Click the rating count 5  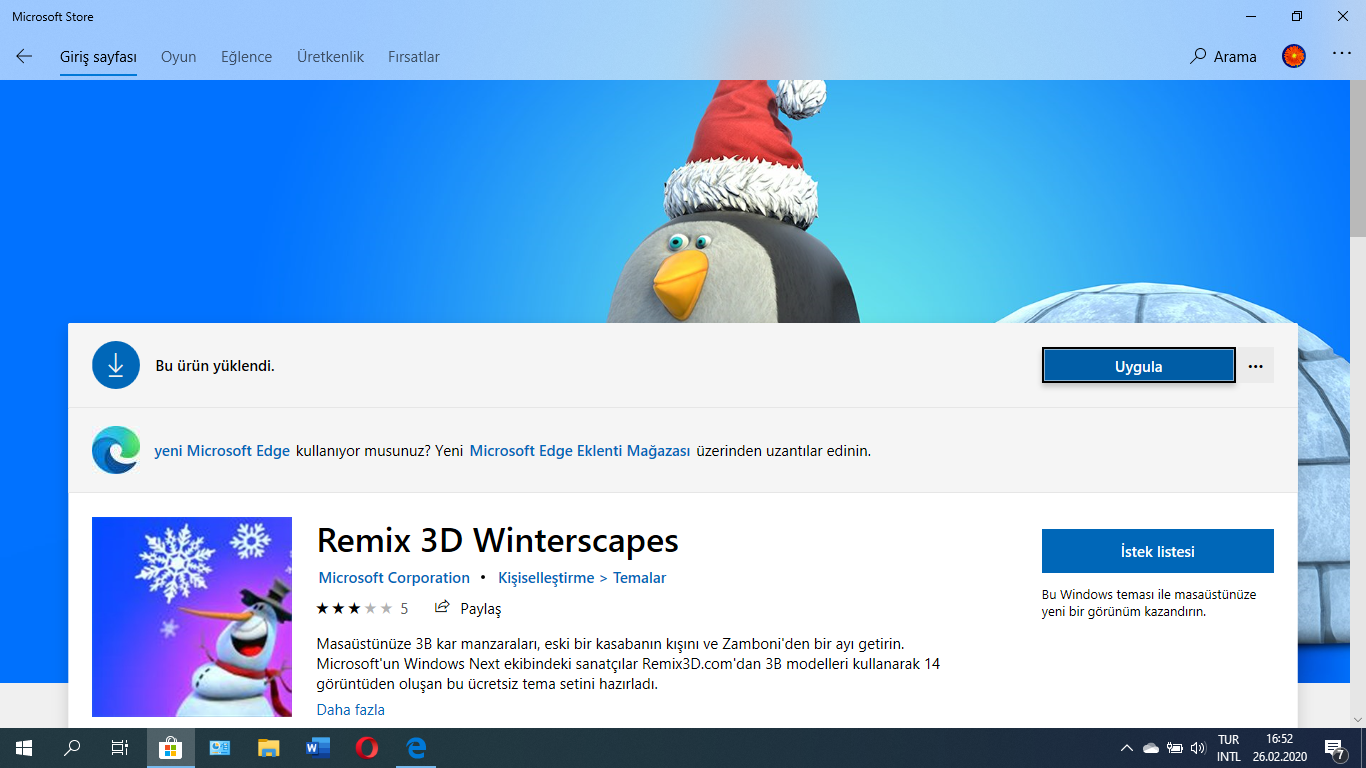[404, 608]
